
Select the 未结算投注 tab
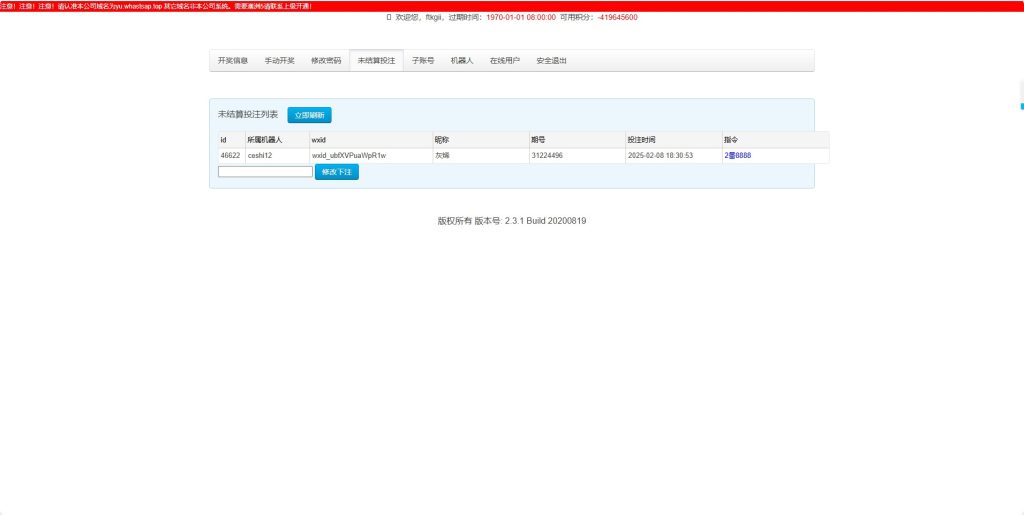coord(376,61)
